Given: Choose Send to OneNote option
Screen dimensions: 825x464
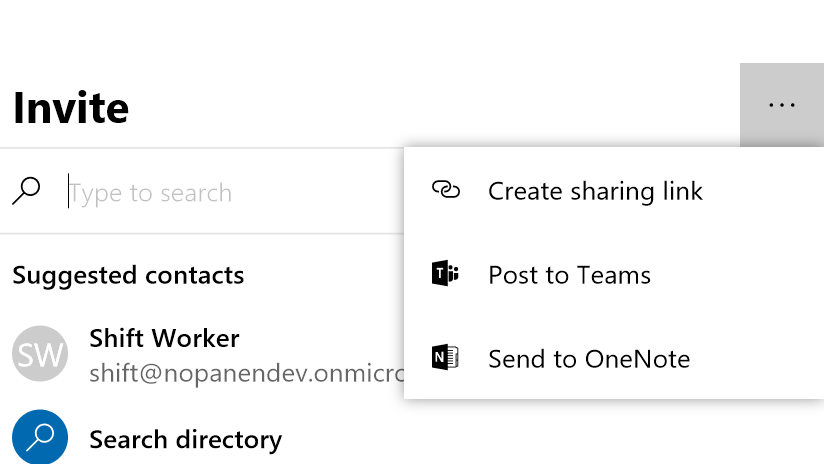Looking at the screenshot, I should [x=589, y=359].
